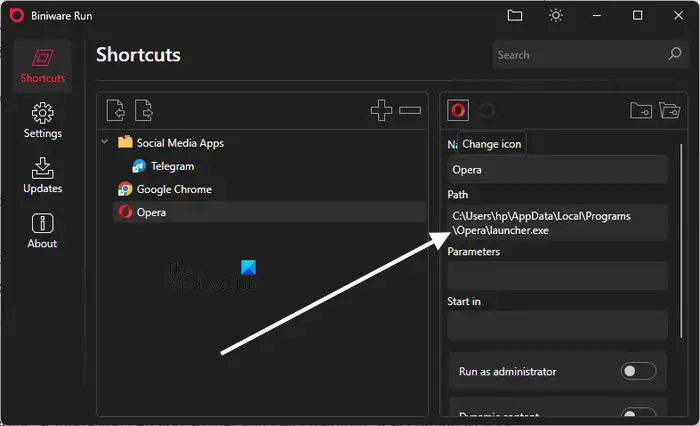This screenshot has height=426, width=700.
Task: Collapse the Social Media Apps folder
Action: [104, 142]
